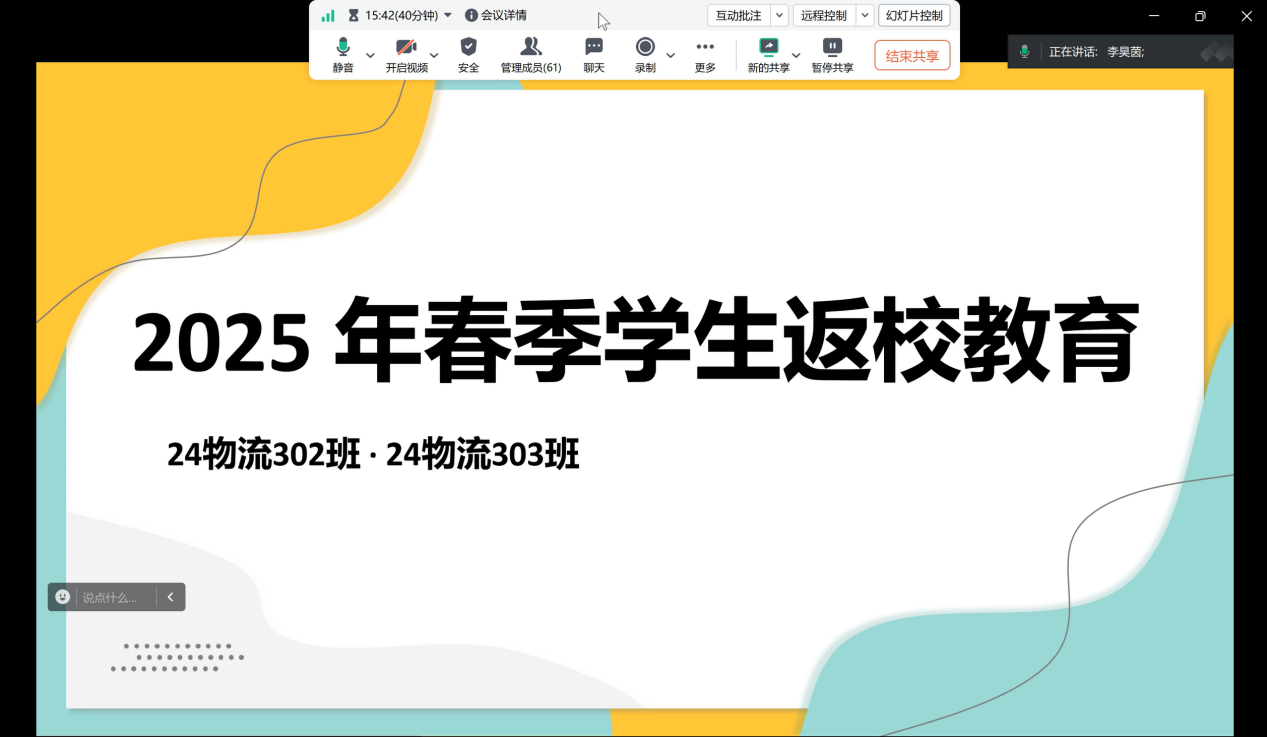Open the 更多 three-dots menu
The width and height of the screenshot is (1267, 737).
pyautogui.click(x=705, y=48)
